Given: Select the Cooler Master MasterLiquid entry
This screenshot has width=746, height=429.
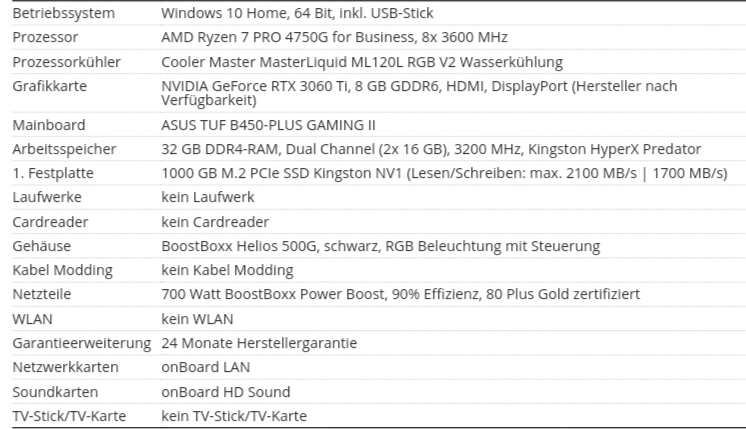Looking at the screenshot, I should click(362, 62).
